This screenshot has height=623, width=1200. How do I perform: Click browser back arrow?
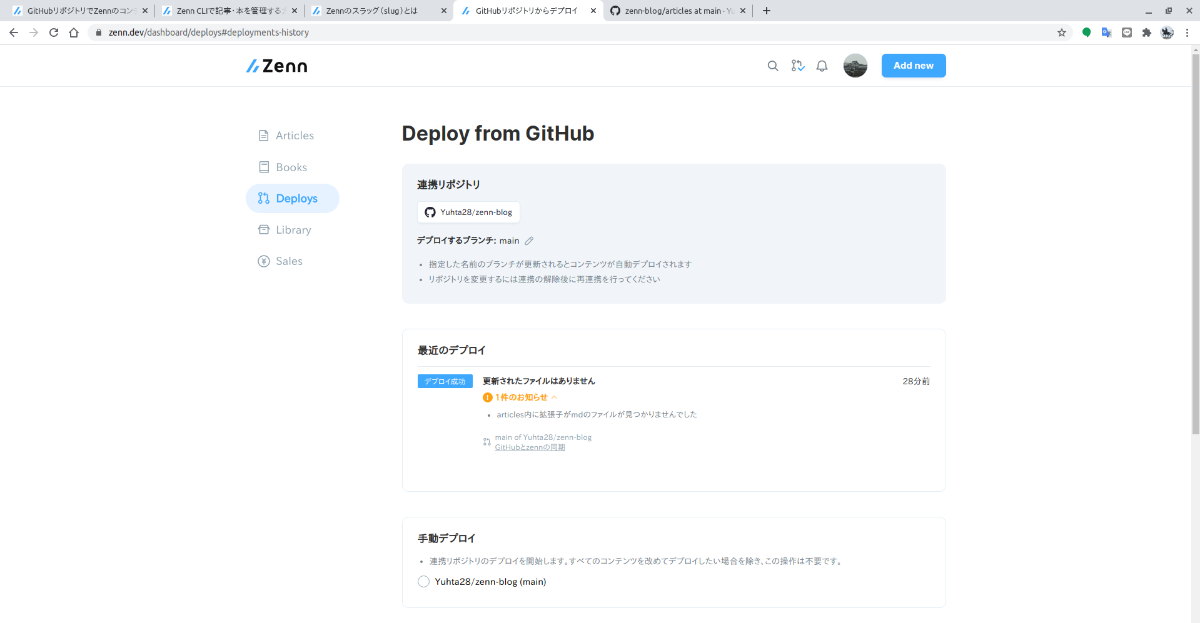pyautogui.click(x=13, y=32)
